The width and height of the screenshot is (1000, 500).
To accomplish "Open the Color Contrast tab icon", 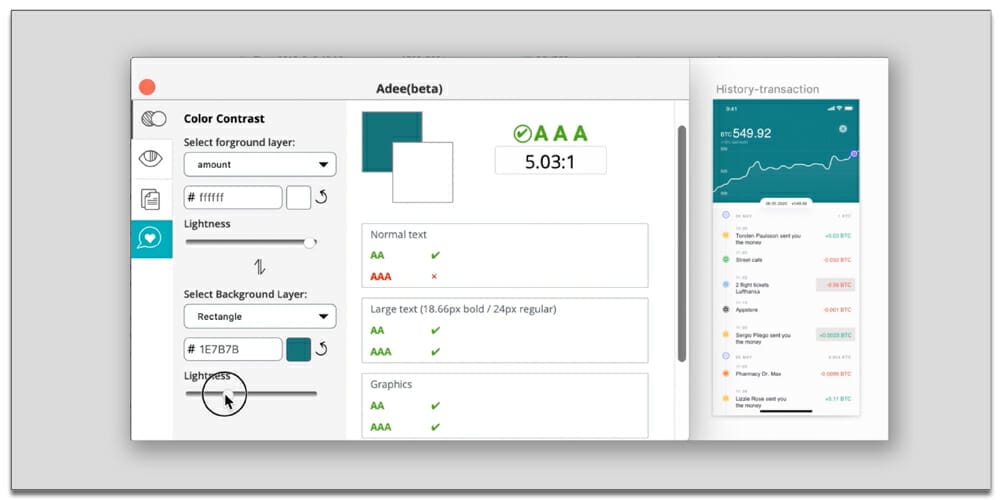I will (152, 119).
